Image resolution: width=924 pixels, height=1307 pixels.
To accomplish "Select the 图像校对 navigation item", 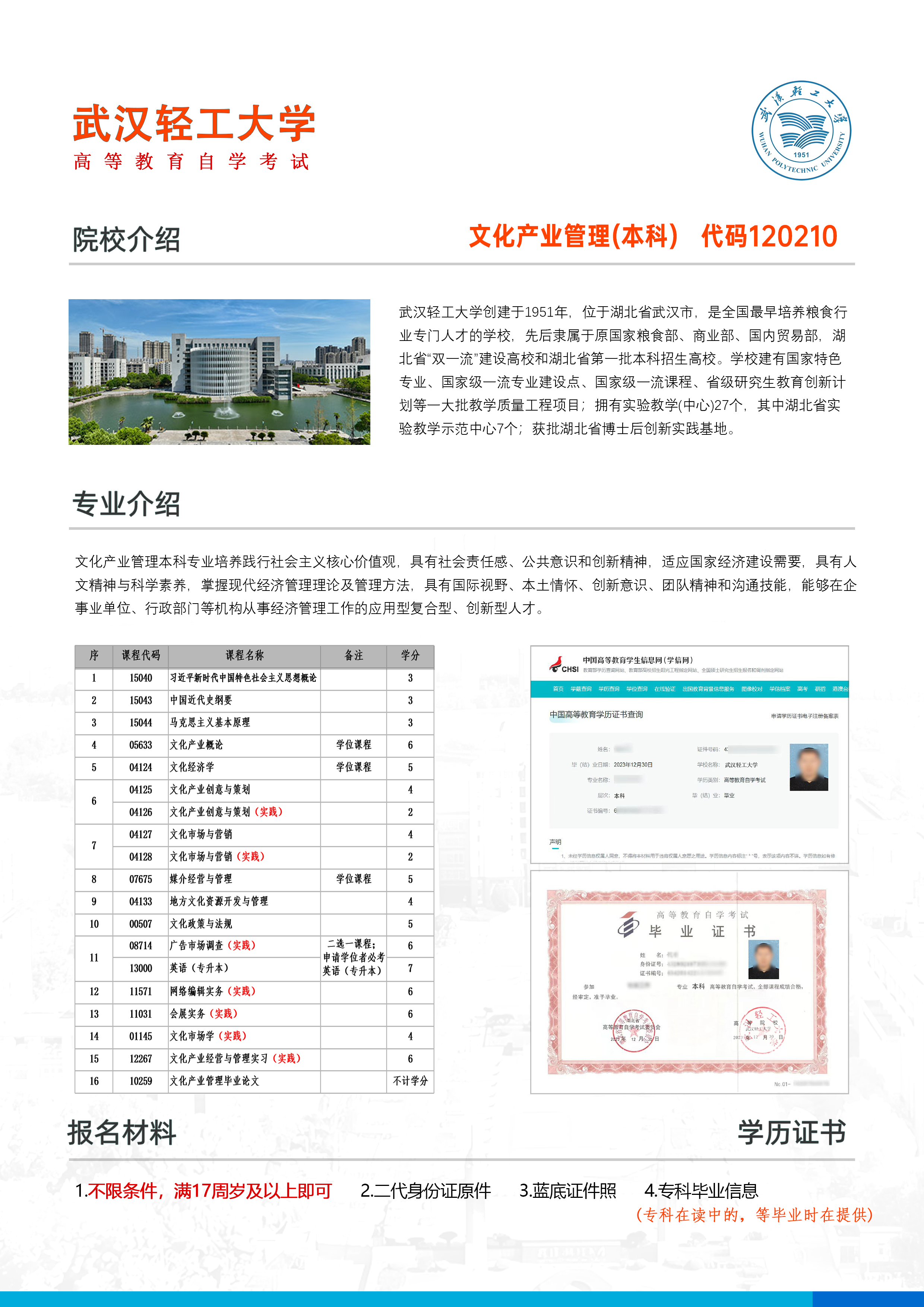I will (751, 689).
